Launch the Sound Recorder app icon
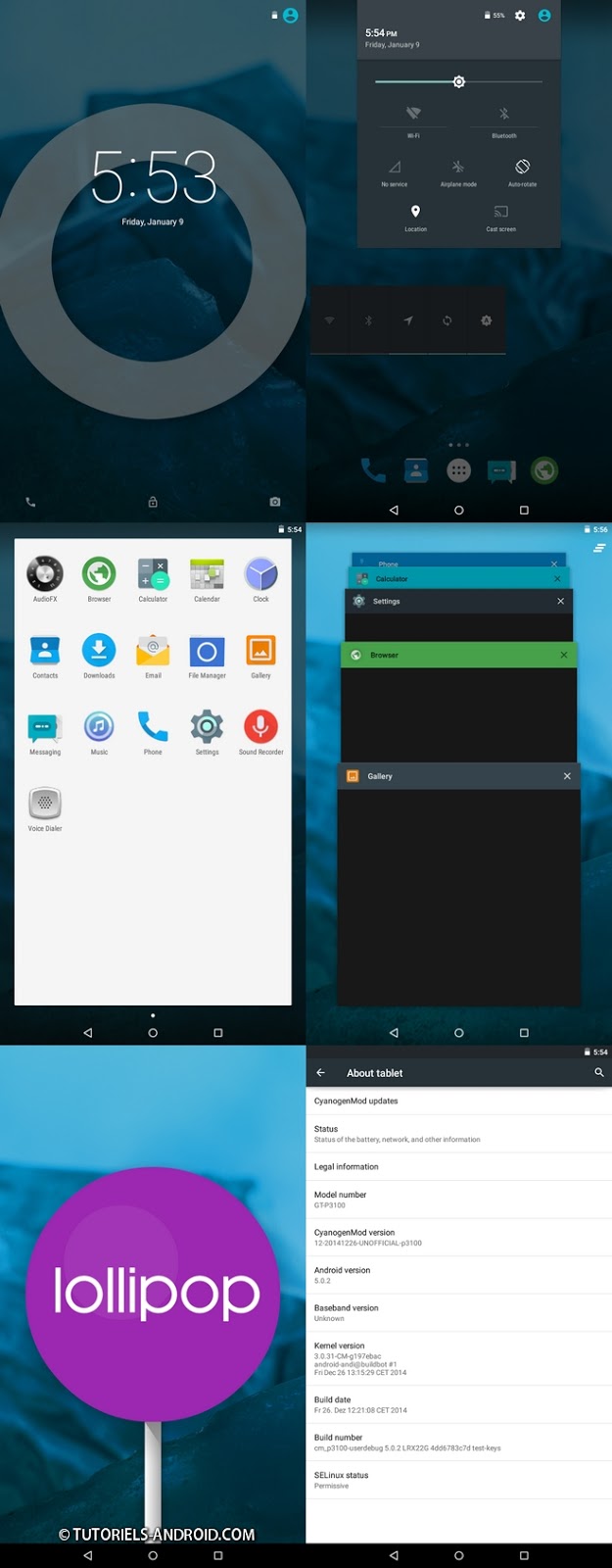This screenshot has height=1568, width=612. tap(260, 727)
